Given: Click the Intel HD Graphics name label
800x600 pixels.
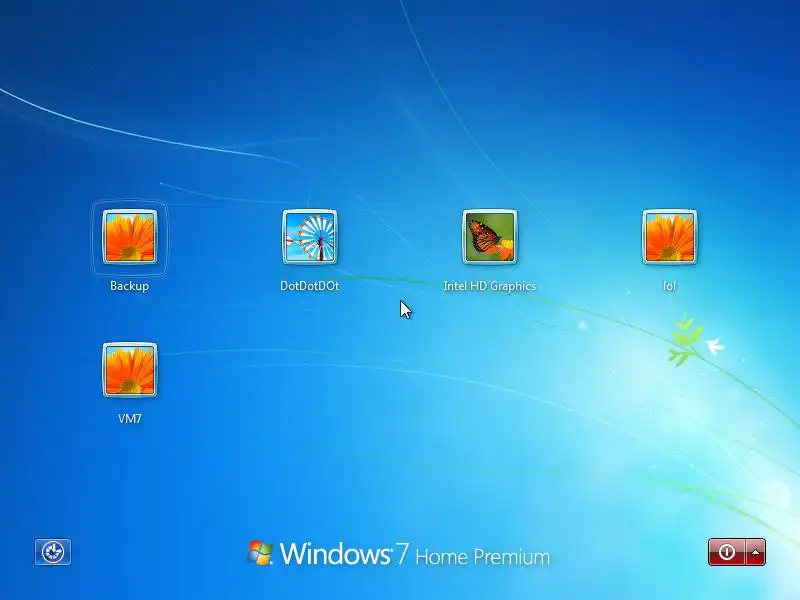Looking at the screenshot, I should tap(490, 286).
